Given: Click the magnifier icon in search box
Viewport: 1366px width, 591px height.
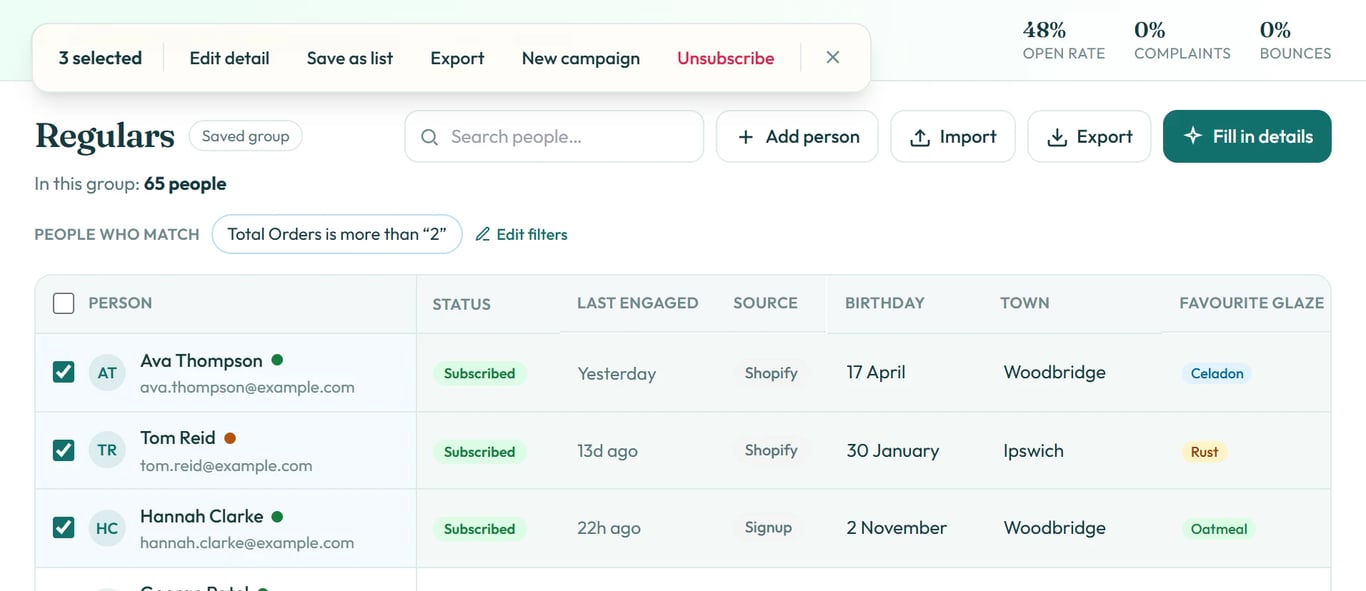Looking at the screenshot, I should (430, 137).
